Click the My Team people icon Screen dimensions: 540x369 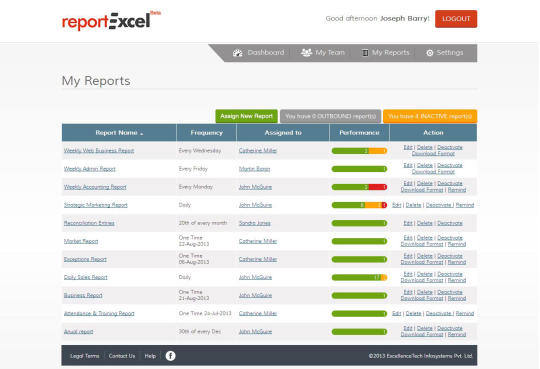point(306,53)
